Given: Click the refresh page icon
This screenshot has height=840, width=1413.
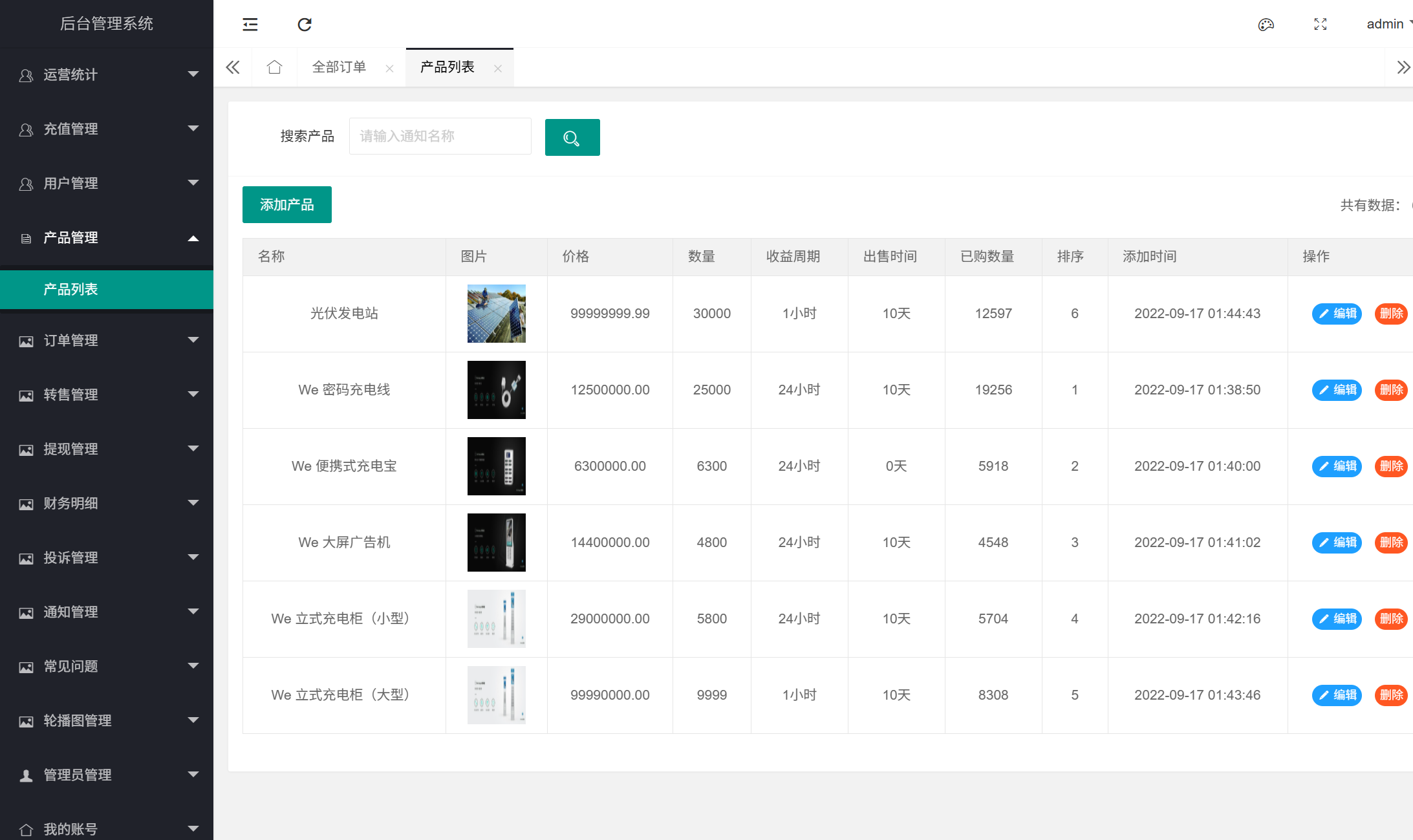Looking at the screenshot, I should coord(305,25).
